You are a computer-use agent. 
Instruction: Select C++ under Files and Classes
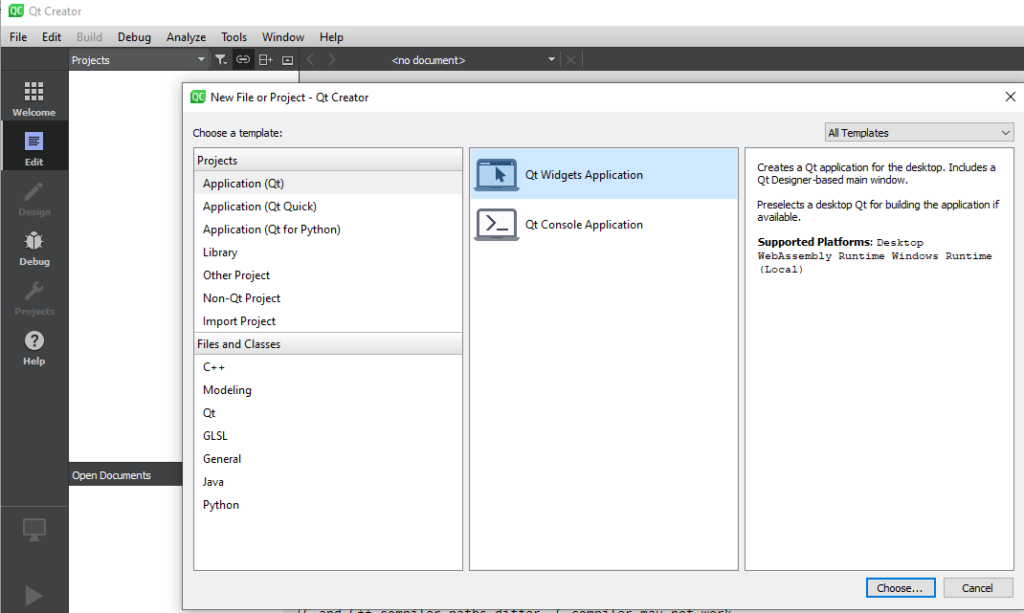pyautogui.click(x=328, y=367)
